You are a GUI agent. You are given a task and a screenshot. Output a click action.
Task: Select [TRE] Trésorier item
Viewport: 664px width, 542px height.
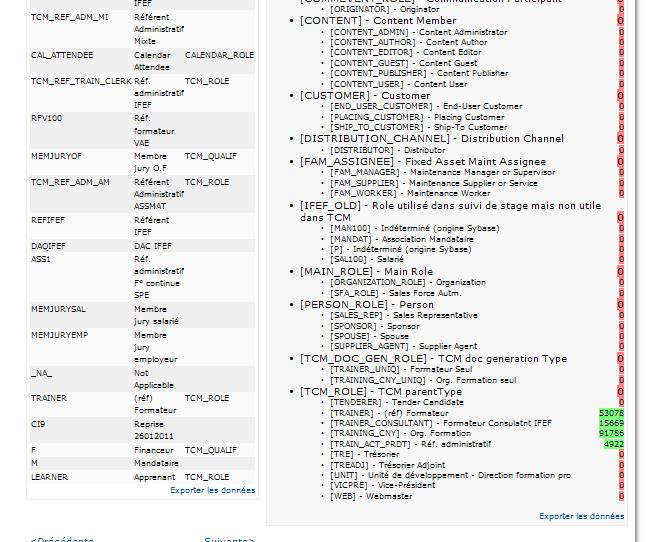364,454
